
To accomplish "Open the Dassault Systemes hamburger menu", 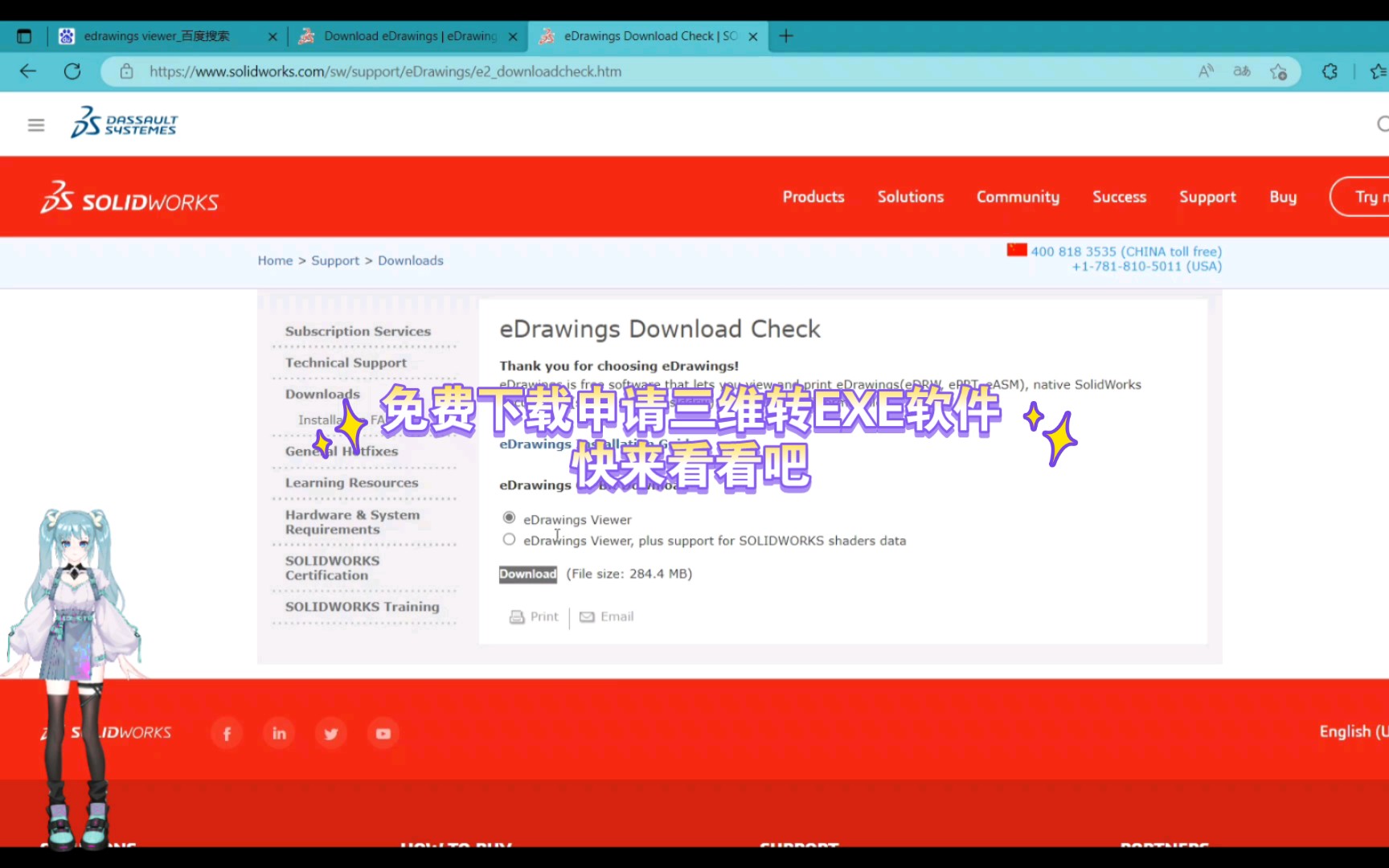I will pos(36,125).
